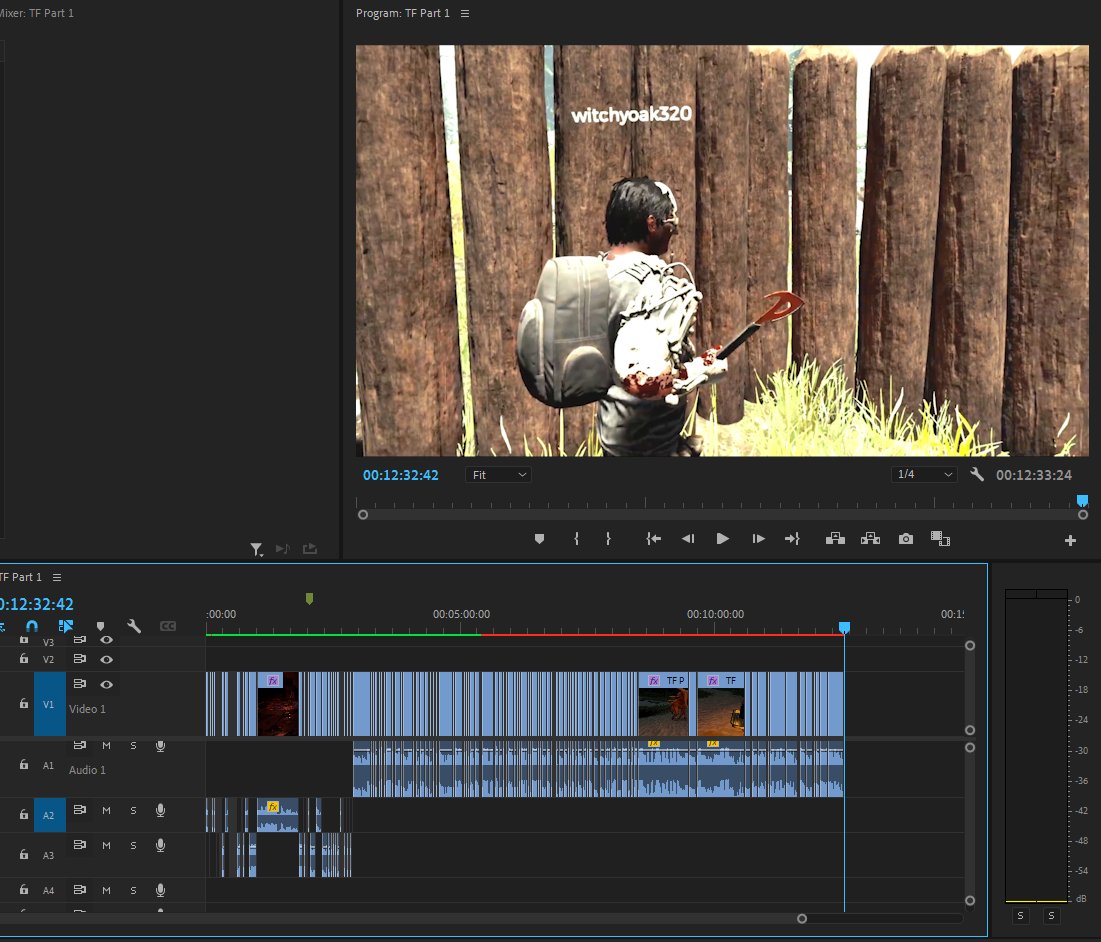
Task: Lock track V1 with padlock
Action: pyautogui.click(x=24, y=703)
